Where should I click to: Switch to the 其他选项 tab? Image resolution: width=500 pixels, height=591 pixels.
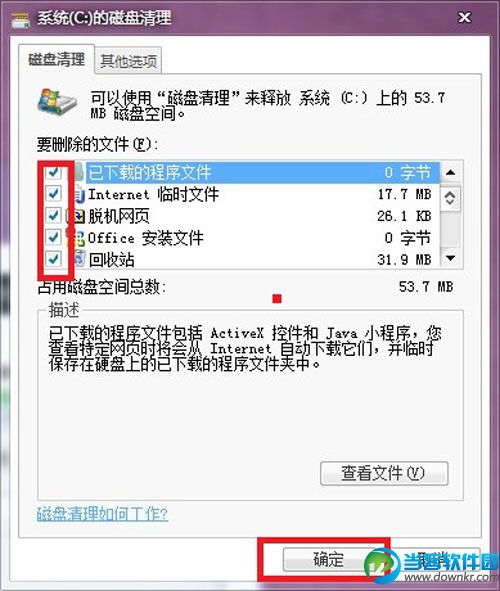click(128, 61)
